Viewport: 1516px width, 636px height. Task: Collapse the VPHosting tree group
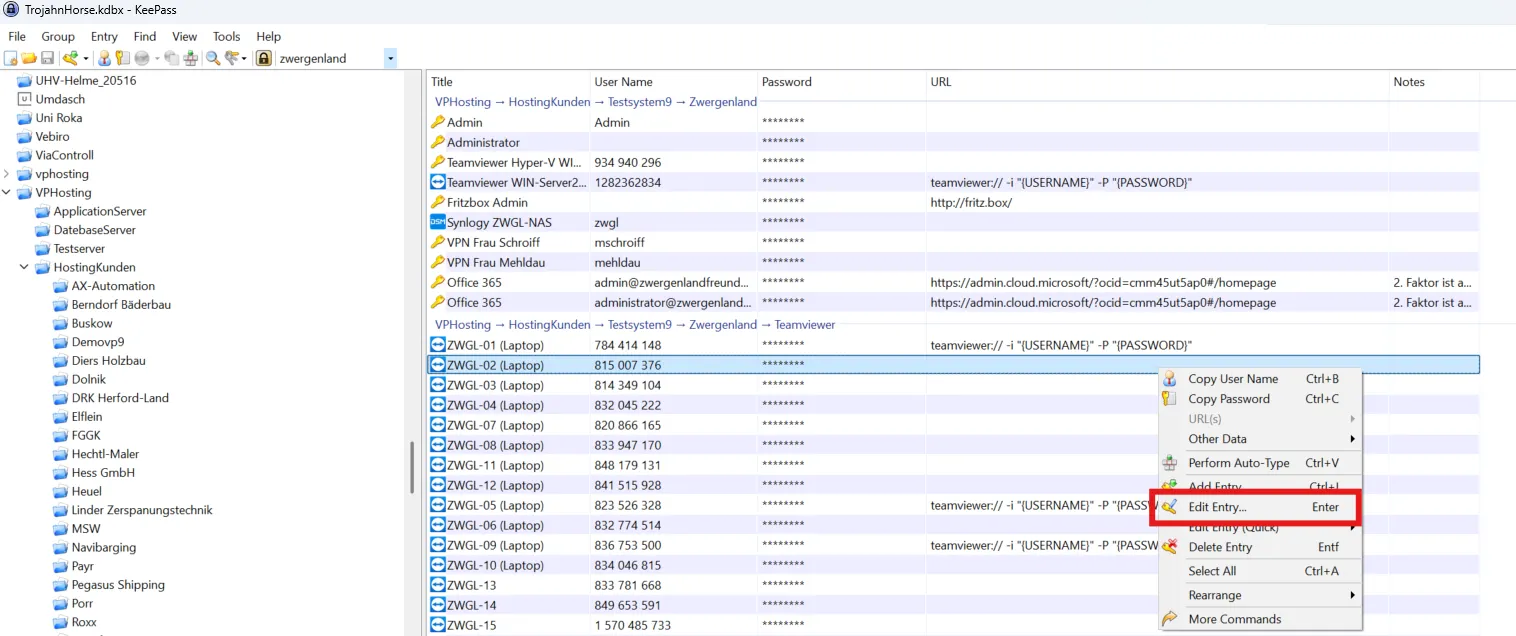coord(7,193)
